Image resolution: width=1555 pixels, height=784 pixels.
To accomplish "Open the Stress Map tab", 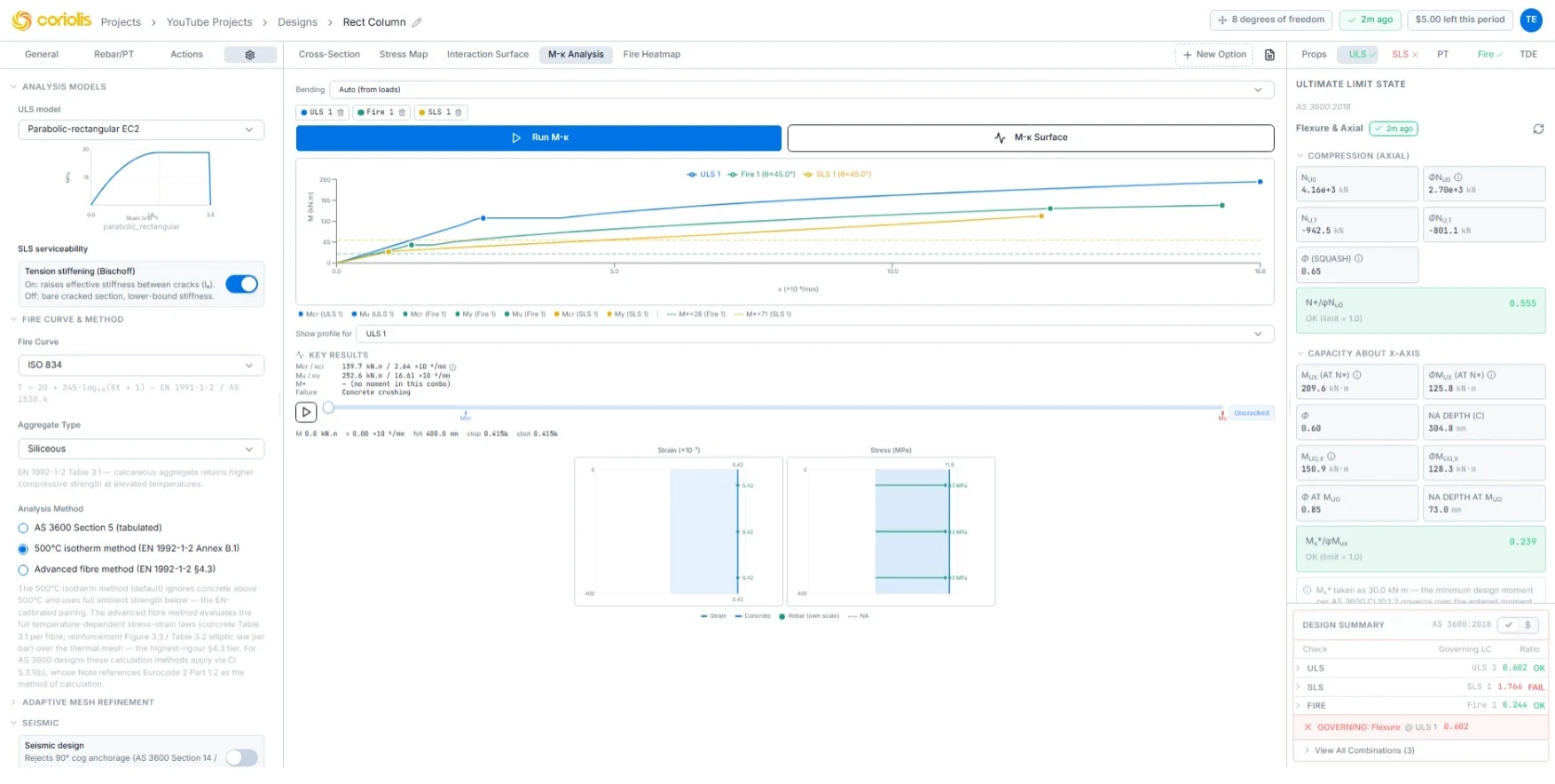I will (404, 55).
